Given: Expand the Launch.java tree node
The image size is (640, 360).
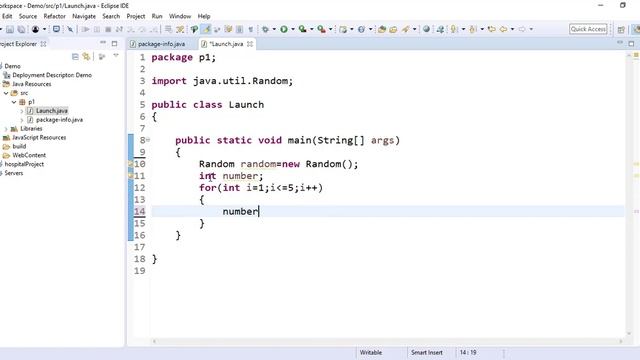Looking at the screenshot, I should [x=22, y=111].
